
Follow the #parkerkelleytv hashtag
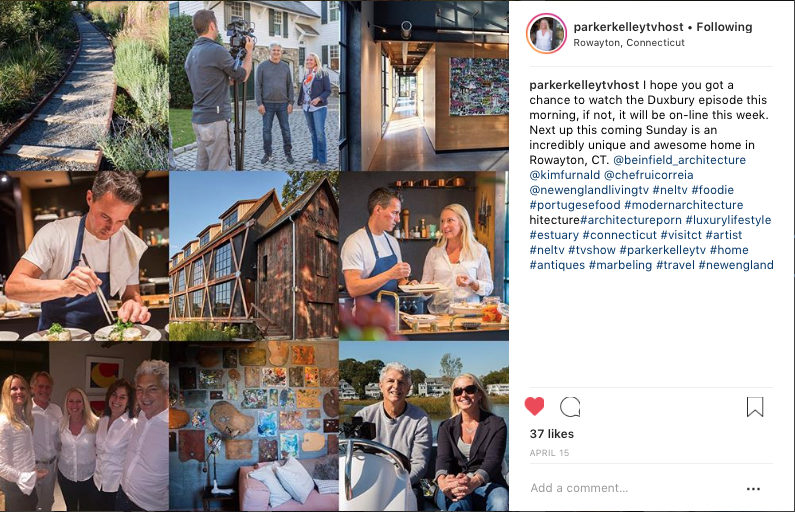click(663, 250)
